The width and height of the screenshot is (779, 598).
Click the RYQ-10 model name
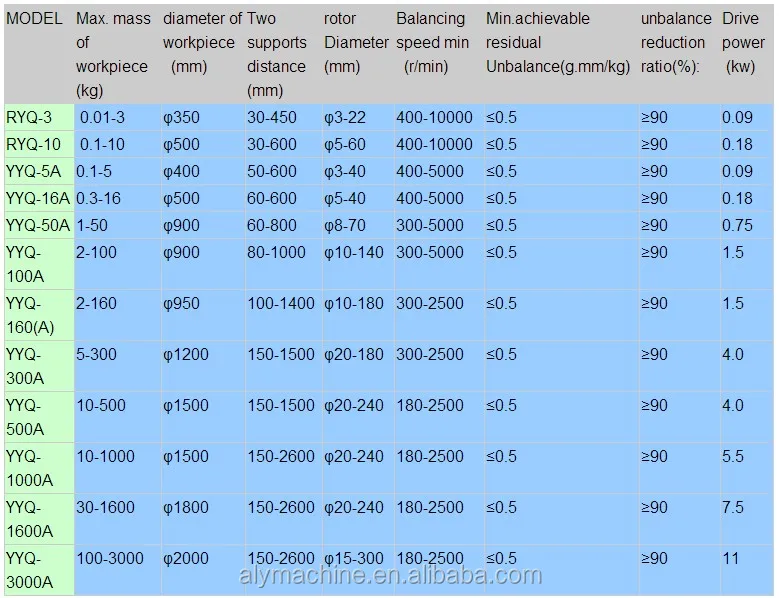(x=34, y=144)
